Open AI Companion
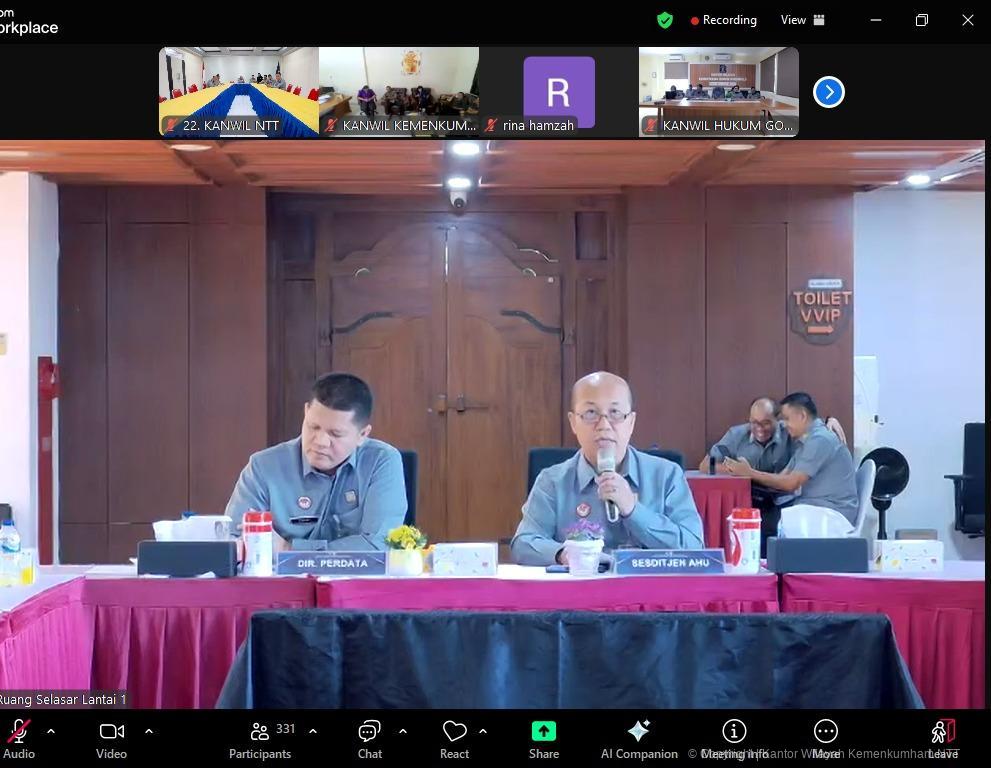991x768 pixels. [x=639, y=738]
